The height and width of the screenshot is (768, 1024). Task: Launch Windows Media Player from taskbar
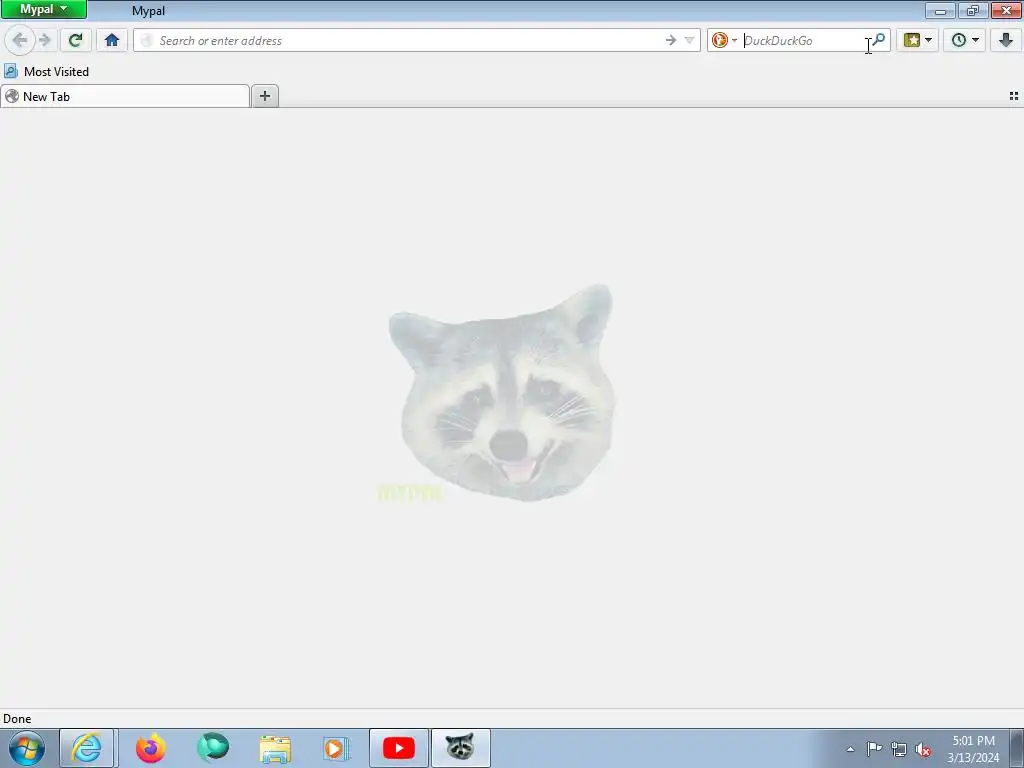336,748
